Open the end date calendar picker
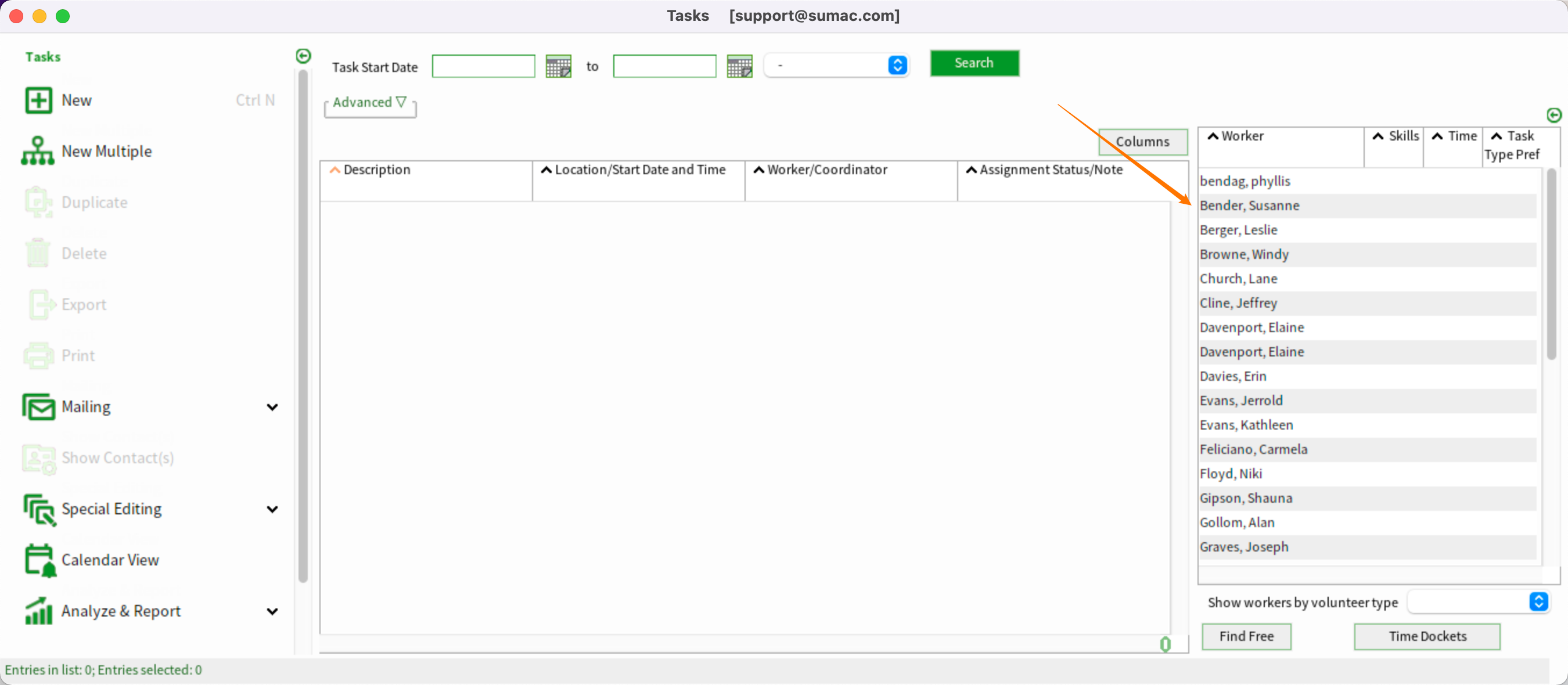This screenshot has height=685, width=1568. [x=739, y=66]
